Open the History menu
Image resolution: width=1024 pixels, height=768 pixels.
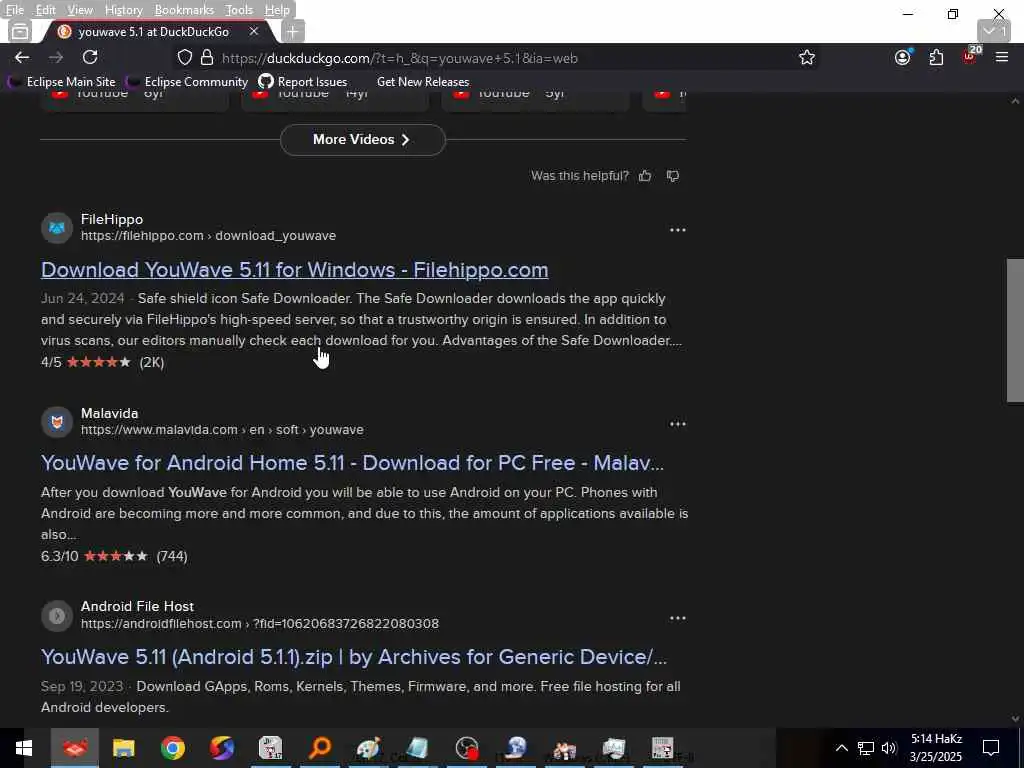[123, 10]
